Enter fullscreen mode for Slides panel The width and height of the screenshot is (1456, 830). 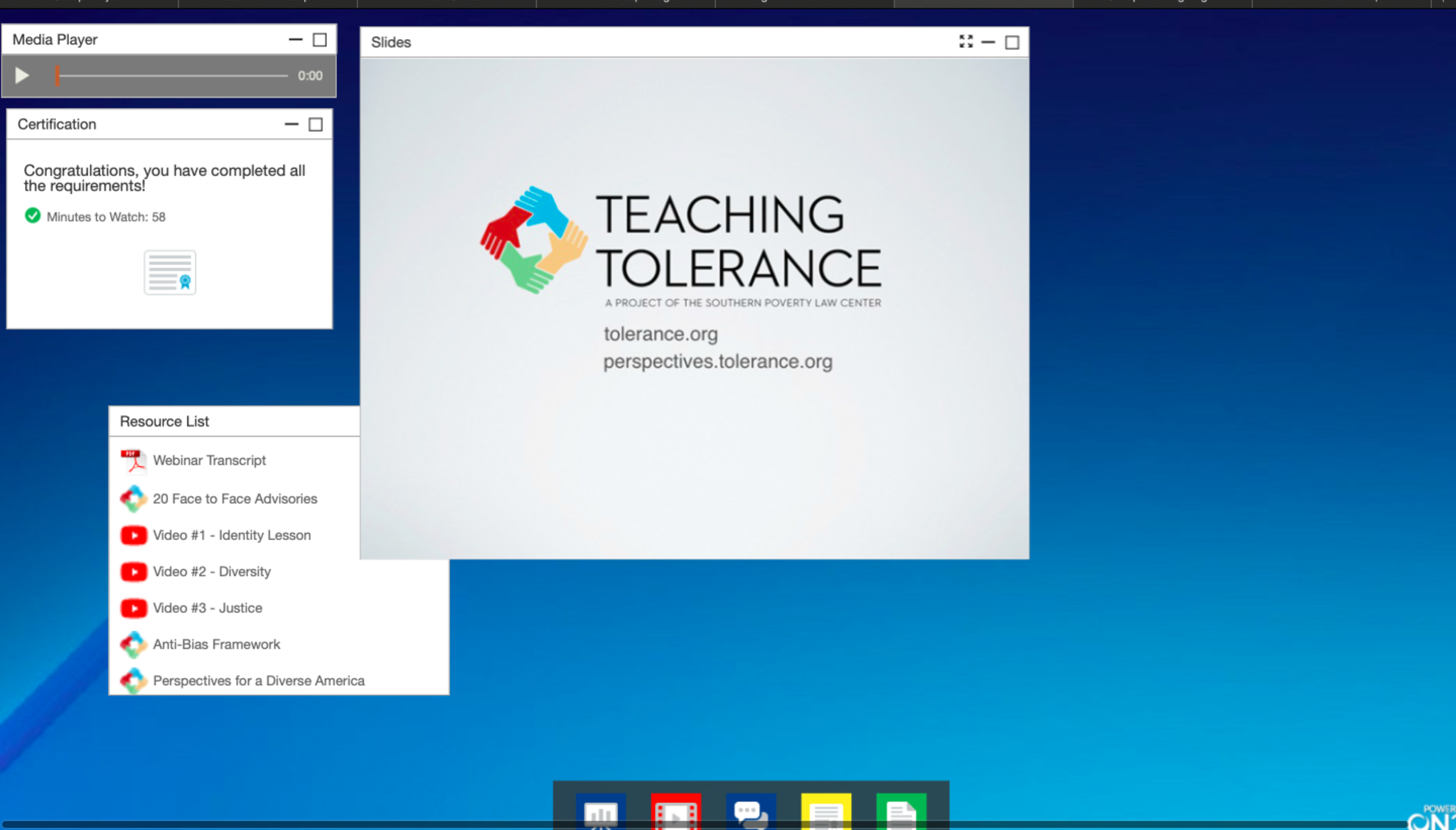click(x=965, y=42)
